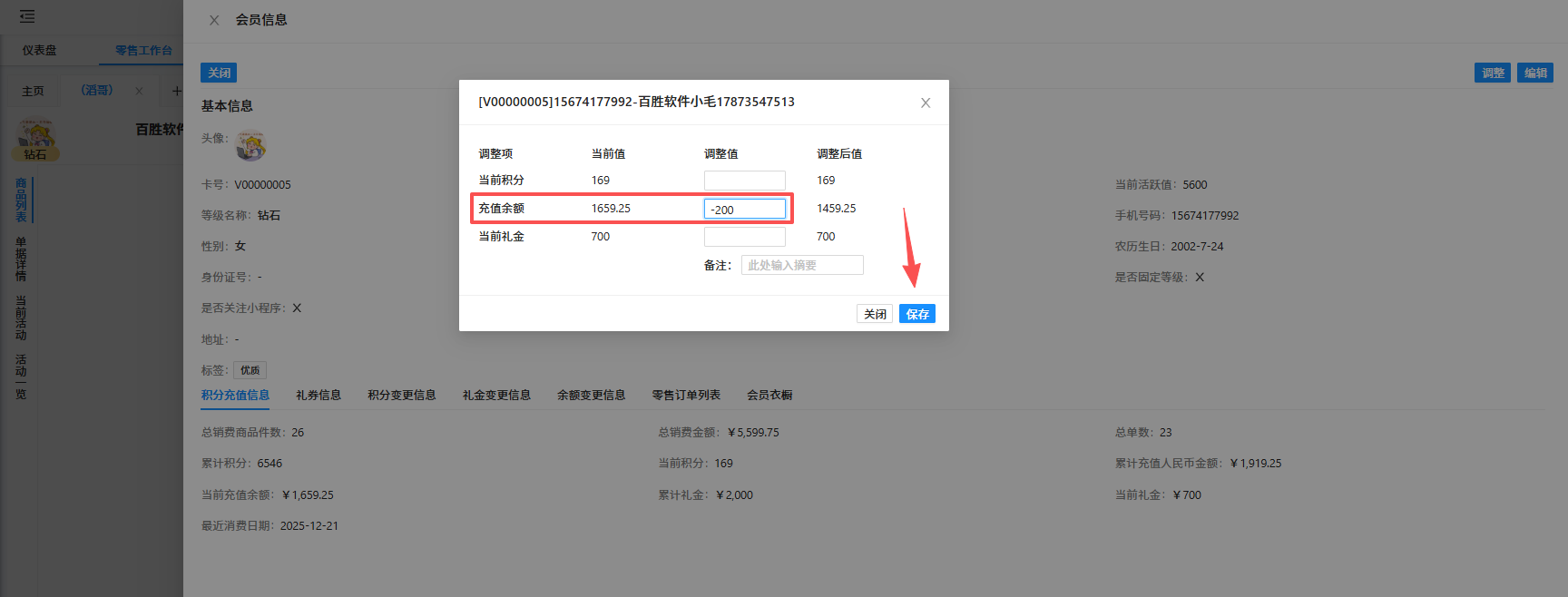
Task: Switch to the 礼金变更信息 tab
Action: tap(496, 396)
